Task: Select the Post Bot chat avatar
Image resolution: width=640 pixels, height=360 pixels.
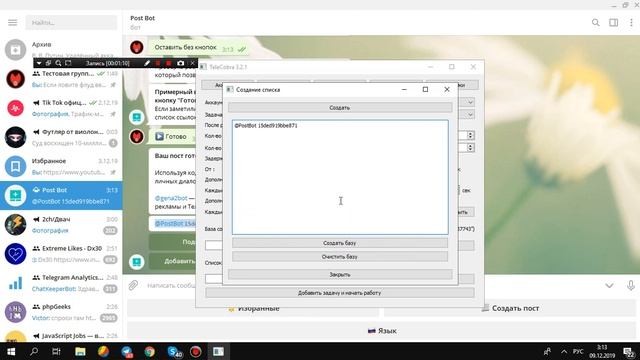Action: point(16,196)
